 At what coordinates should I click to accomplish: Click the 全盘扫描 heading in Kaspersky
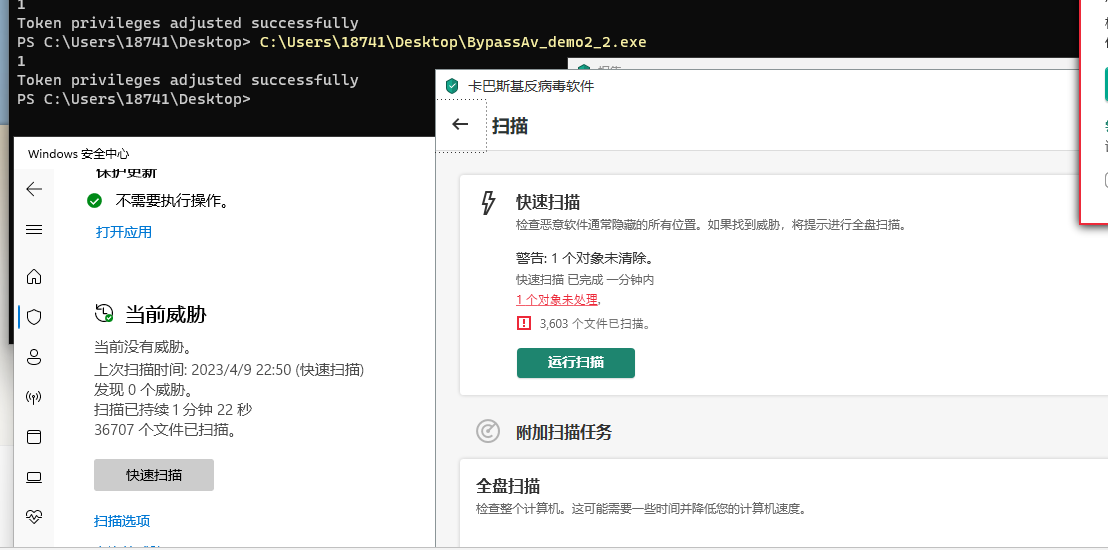coord(508,486)
